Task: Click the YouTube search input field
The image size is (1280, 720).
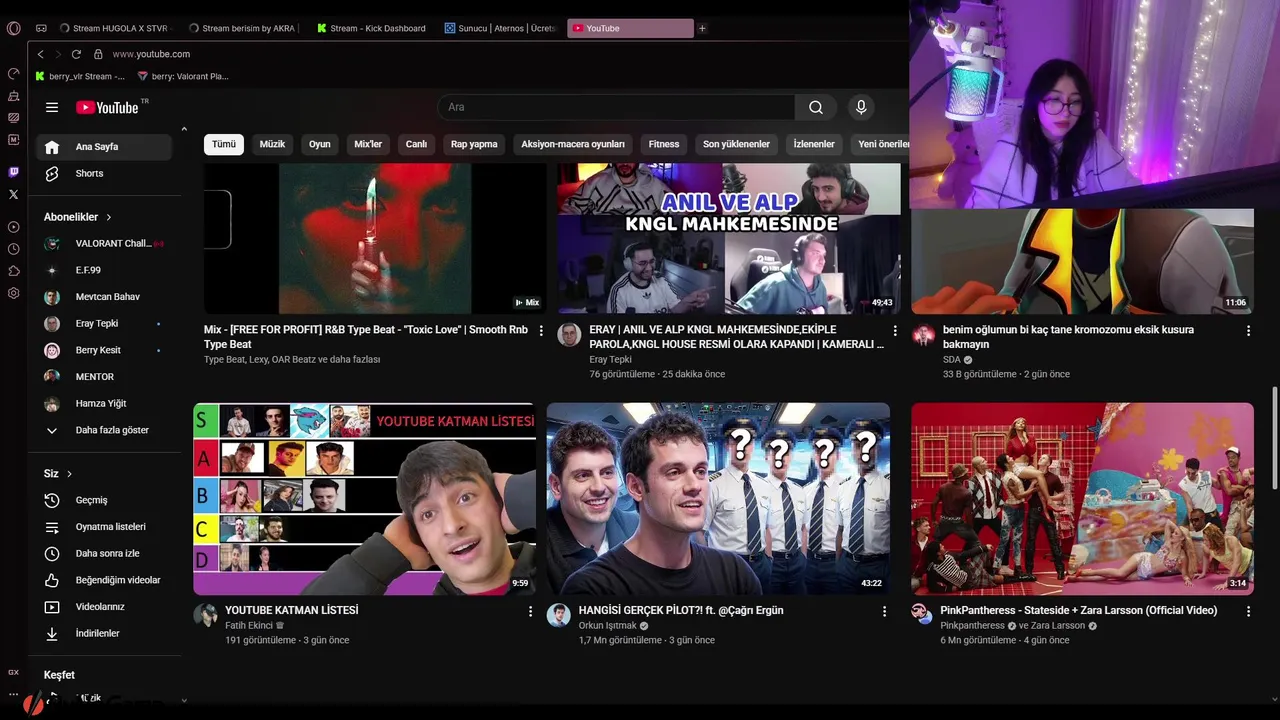Action: coord(616,107)
